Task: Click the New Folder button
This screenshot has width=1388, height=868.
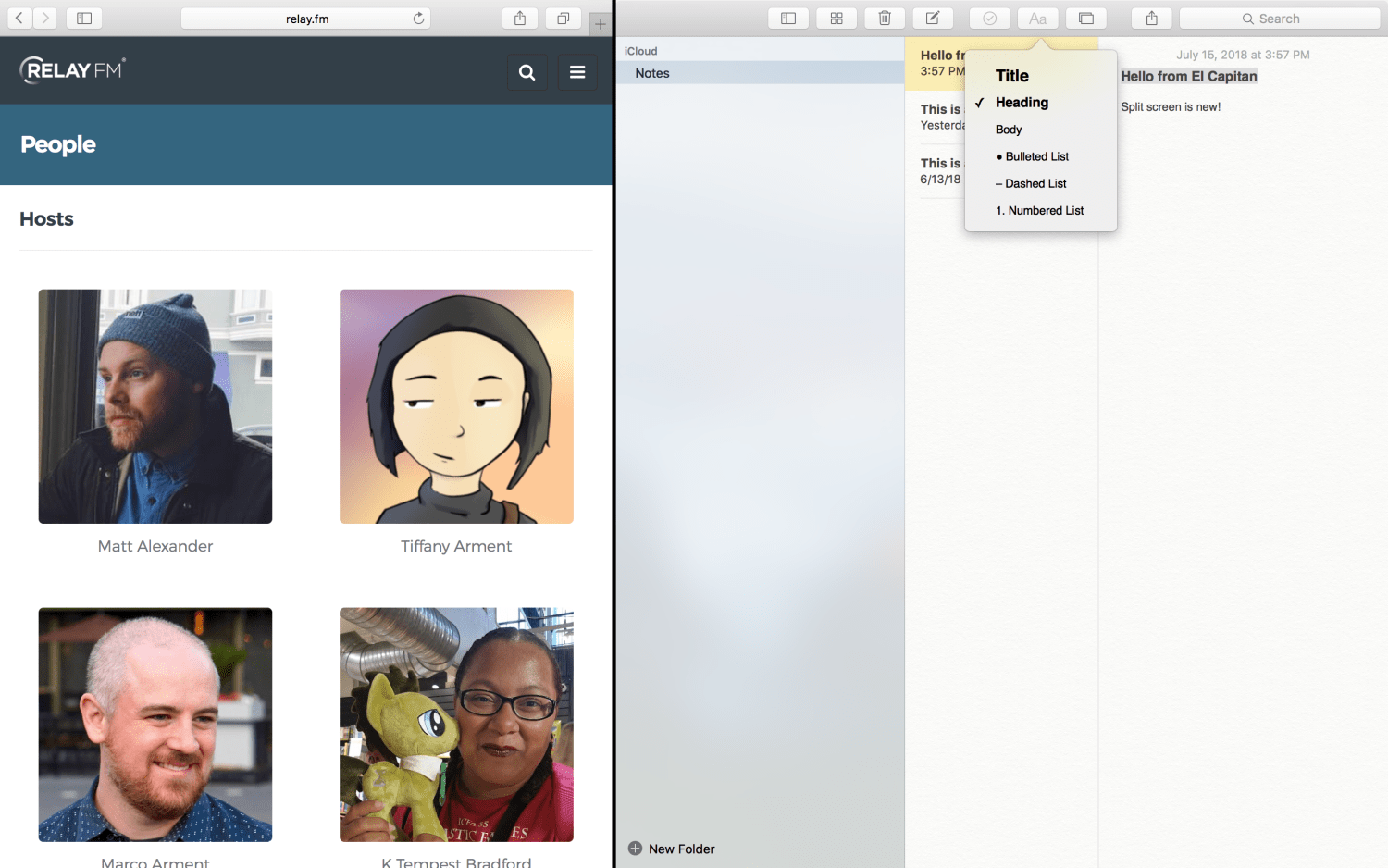Action: point(672,849)
